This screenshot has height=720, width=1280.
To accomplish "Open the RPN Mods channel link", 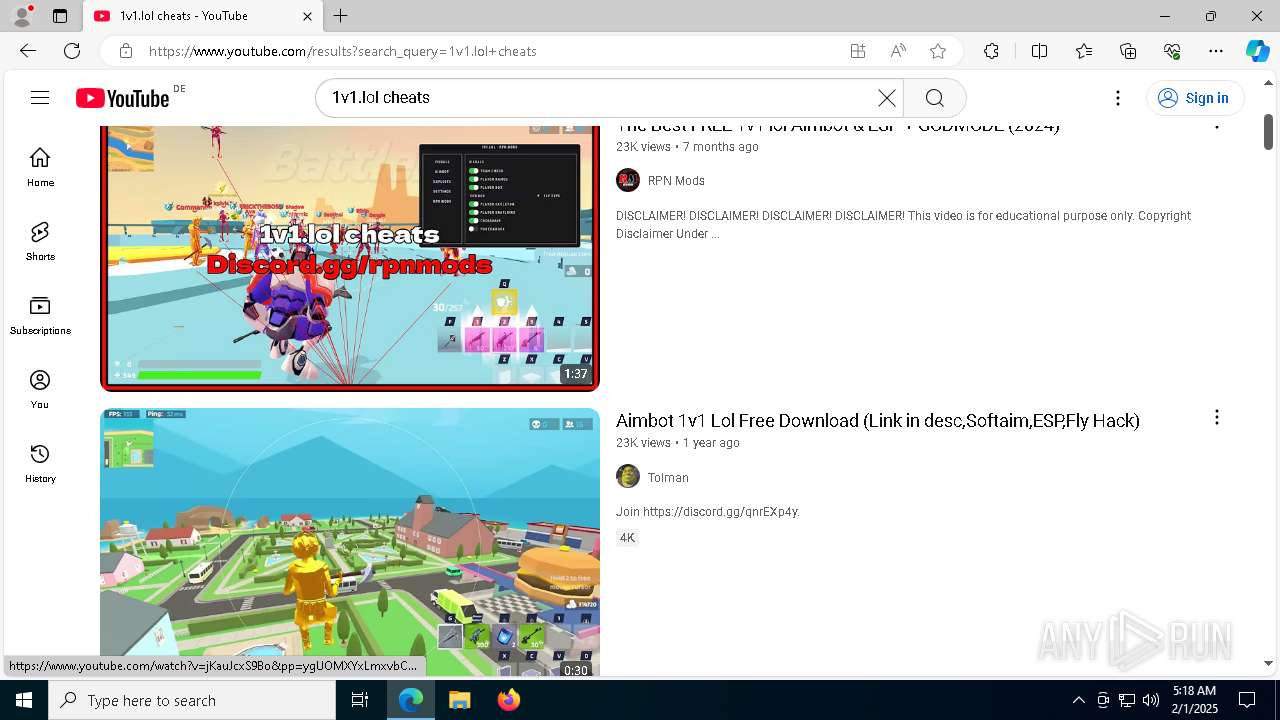I will coord(676,181).
